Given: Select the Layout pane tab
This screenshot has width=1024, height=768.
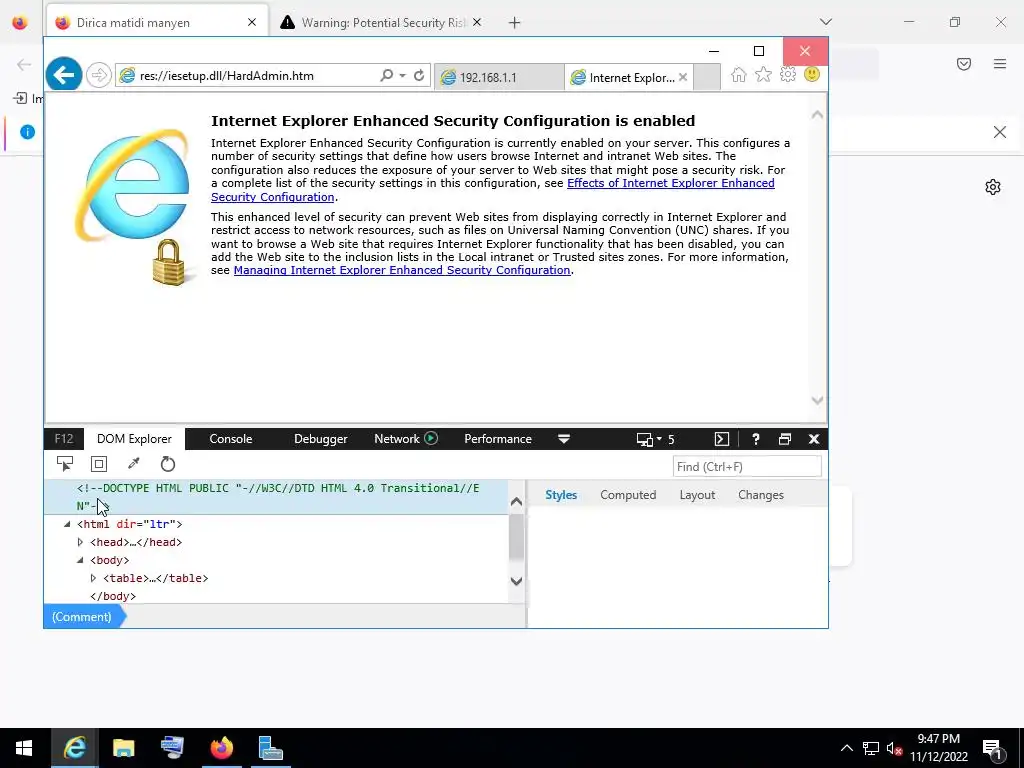Looking at the screenshot, I should point(697,495).
